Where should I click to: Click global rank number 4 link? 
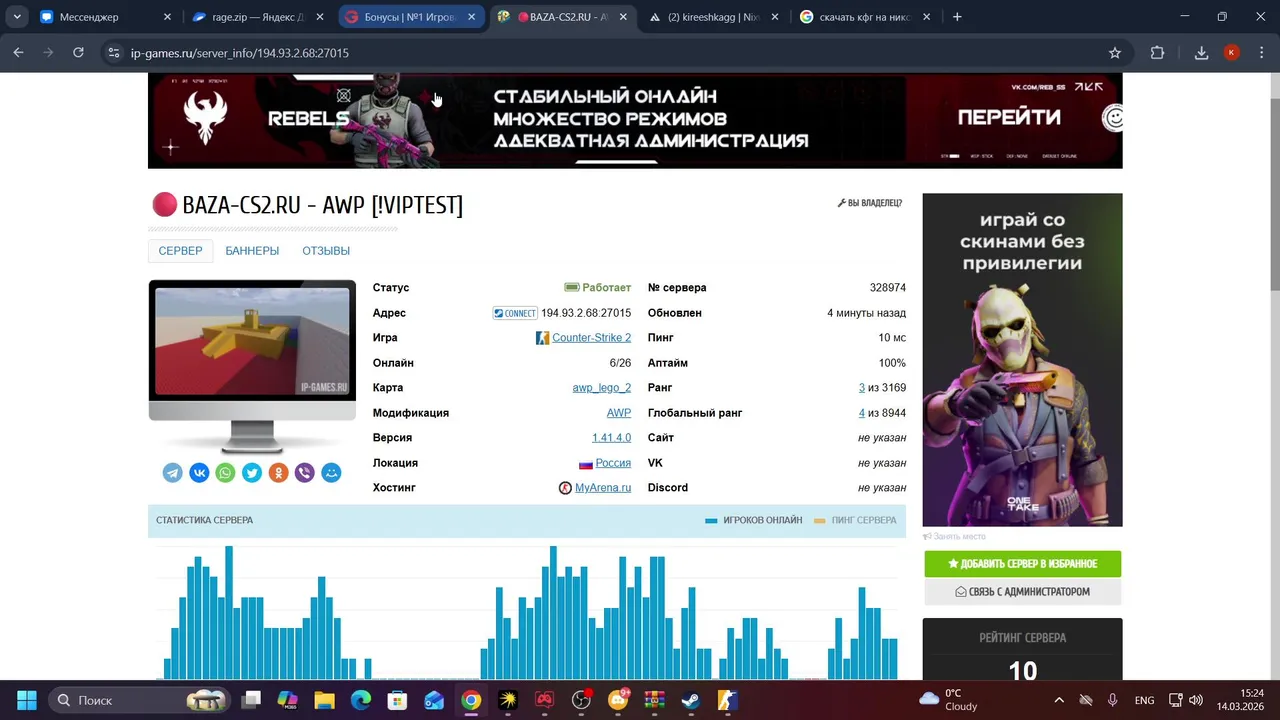(x=861, y=413)
